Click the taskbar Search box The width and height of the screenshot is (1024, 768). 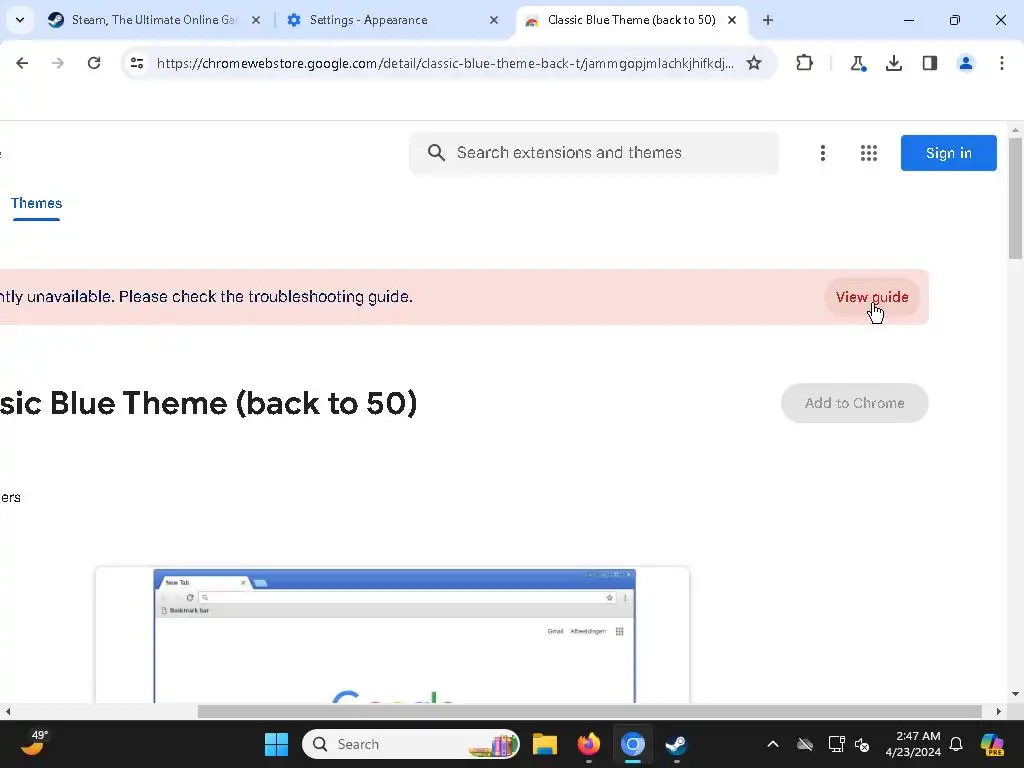tap(411, 744)
